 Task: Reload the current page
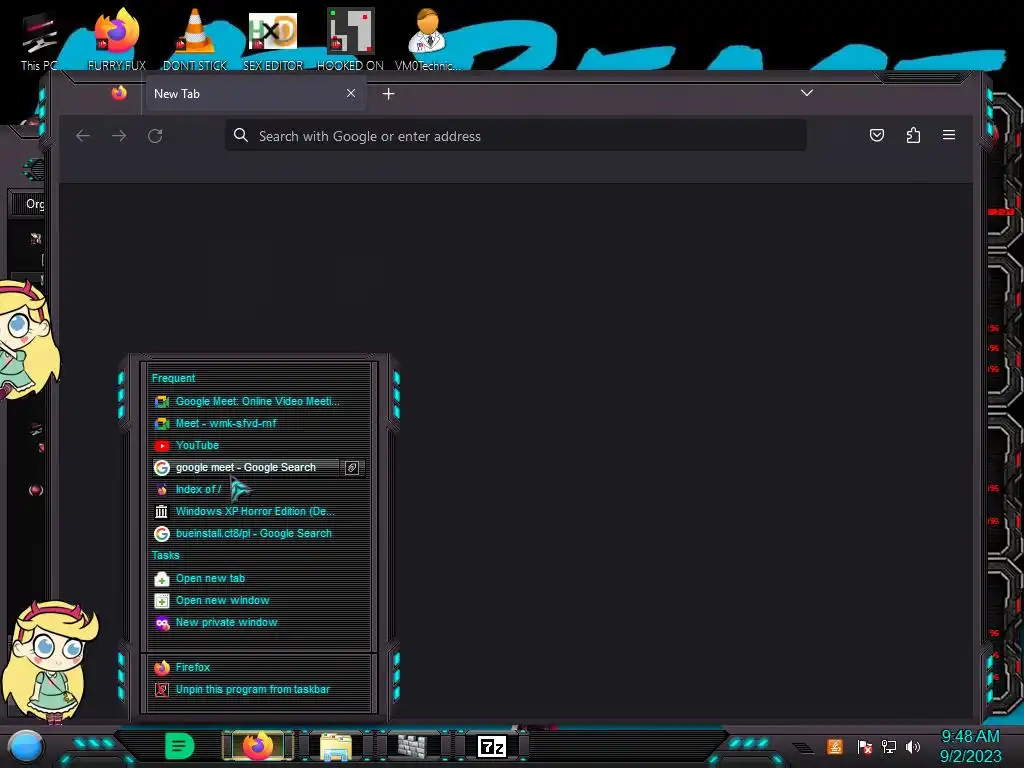coord(155,136)
